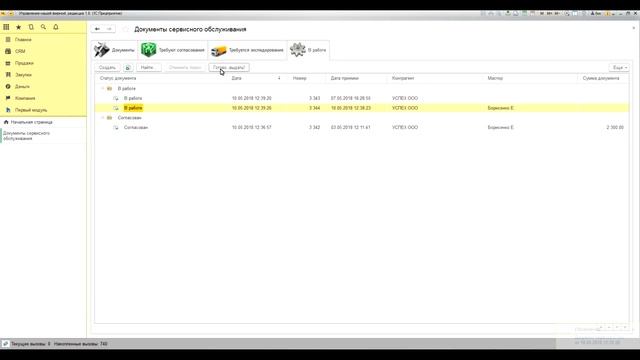Click the Дата приемки column header
Image resolution: width=640 pixels, height=360 pixels.
pyautogui.click(x=345, y=78)
